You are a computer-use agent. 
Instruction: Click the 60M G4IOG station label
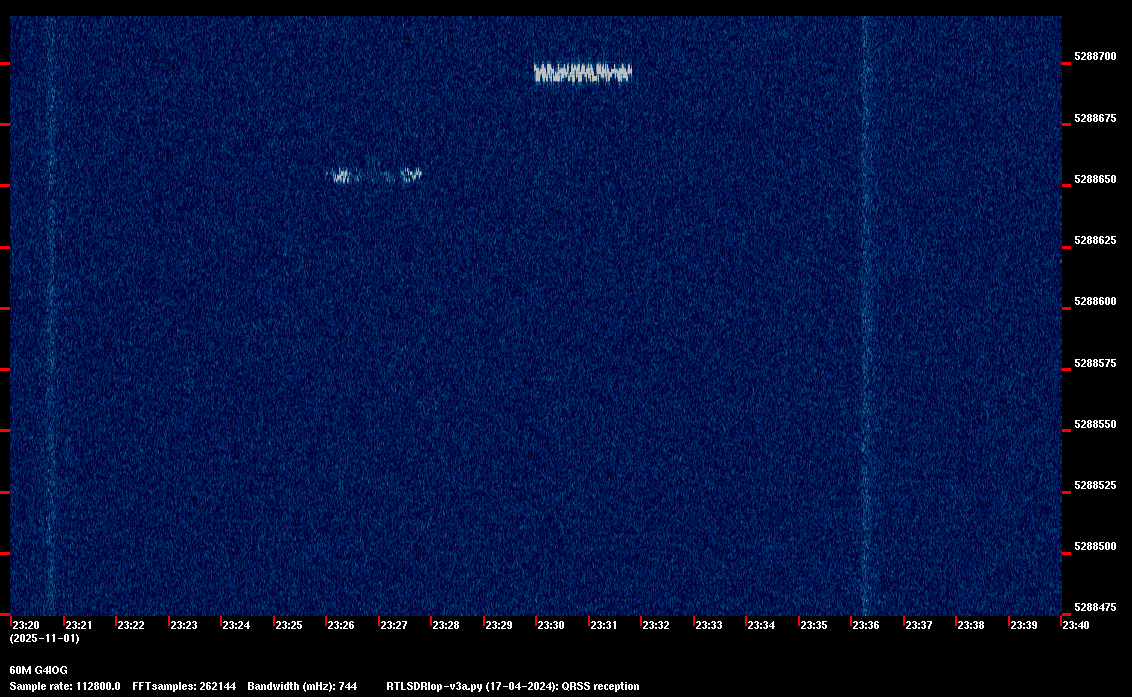point(38,670)
